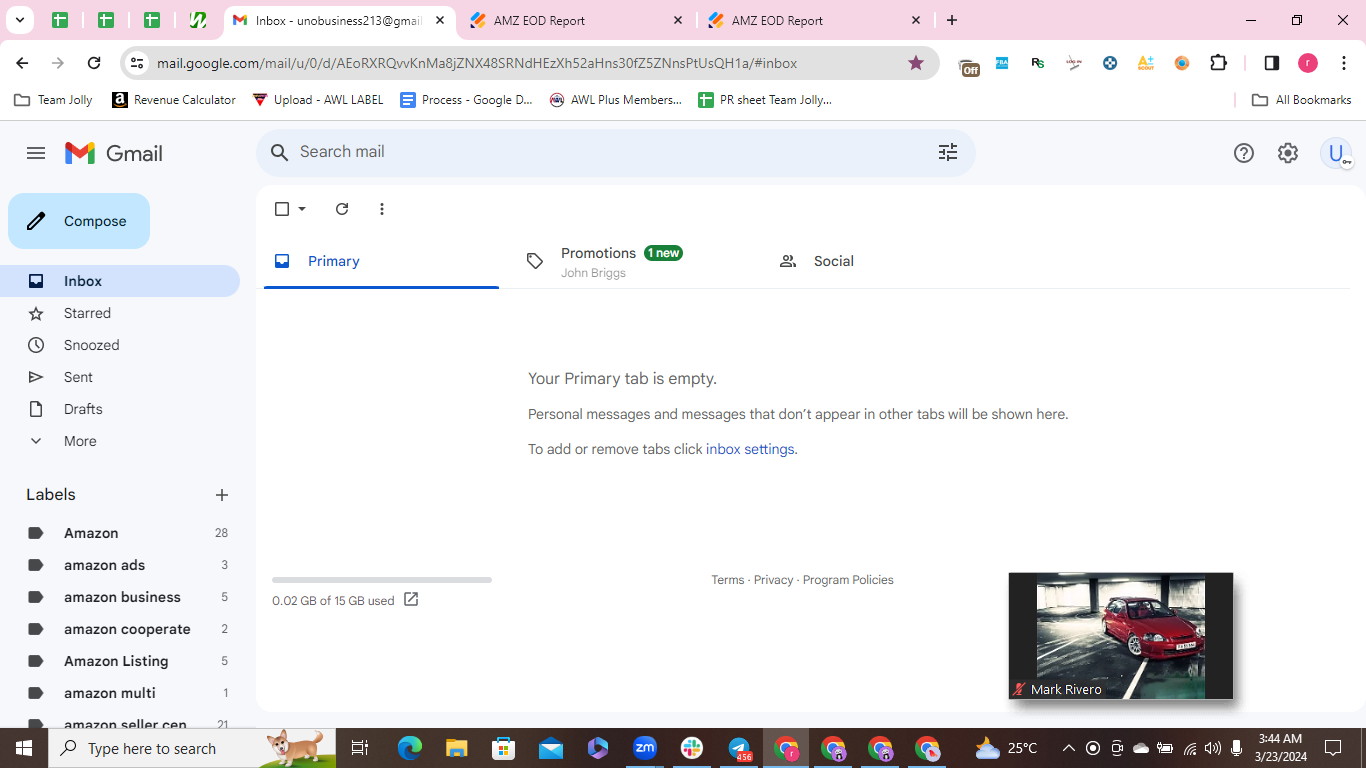Click the Gmail logo

pyautogui.click(x=114, y=153)
